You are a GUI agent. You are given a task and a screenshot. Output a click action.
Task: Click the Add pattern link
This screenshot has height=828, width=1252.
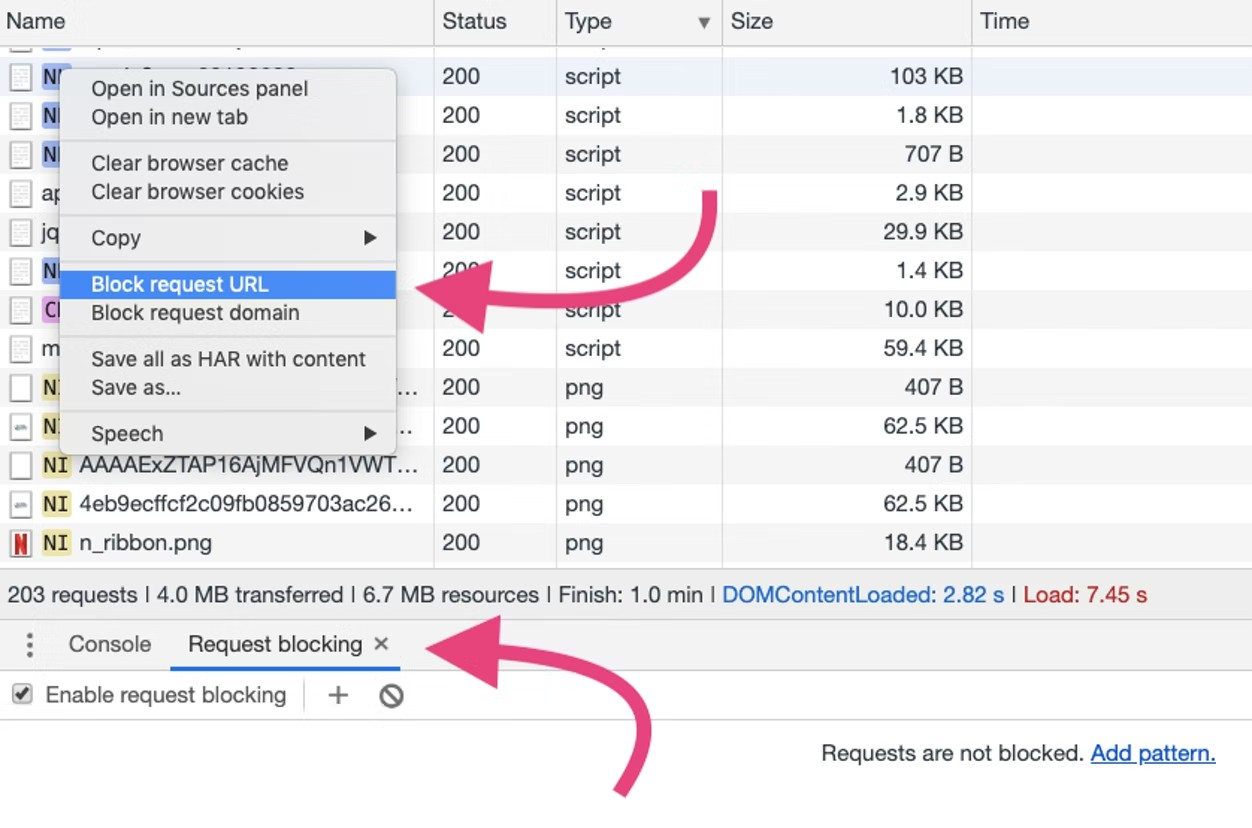click(x=1152, y=753)
